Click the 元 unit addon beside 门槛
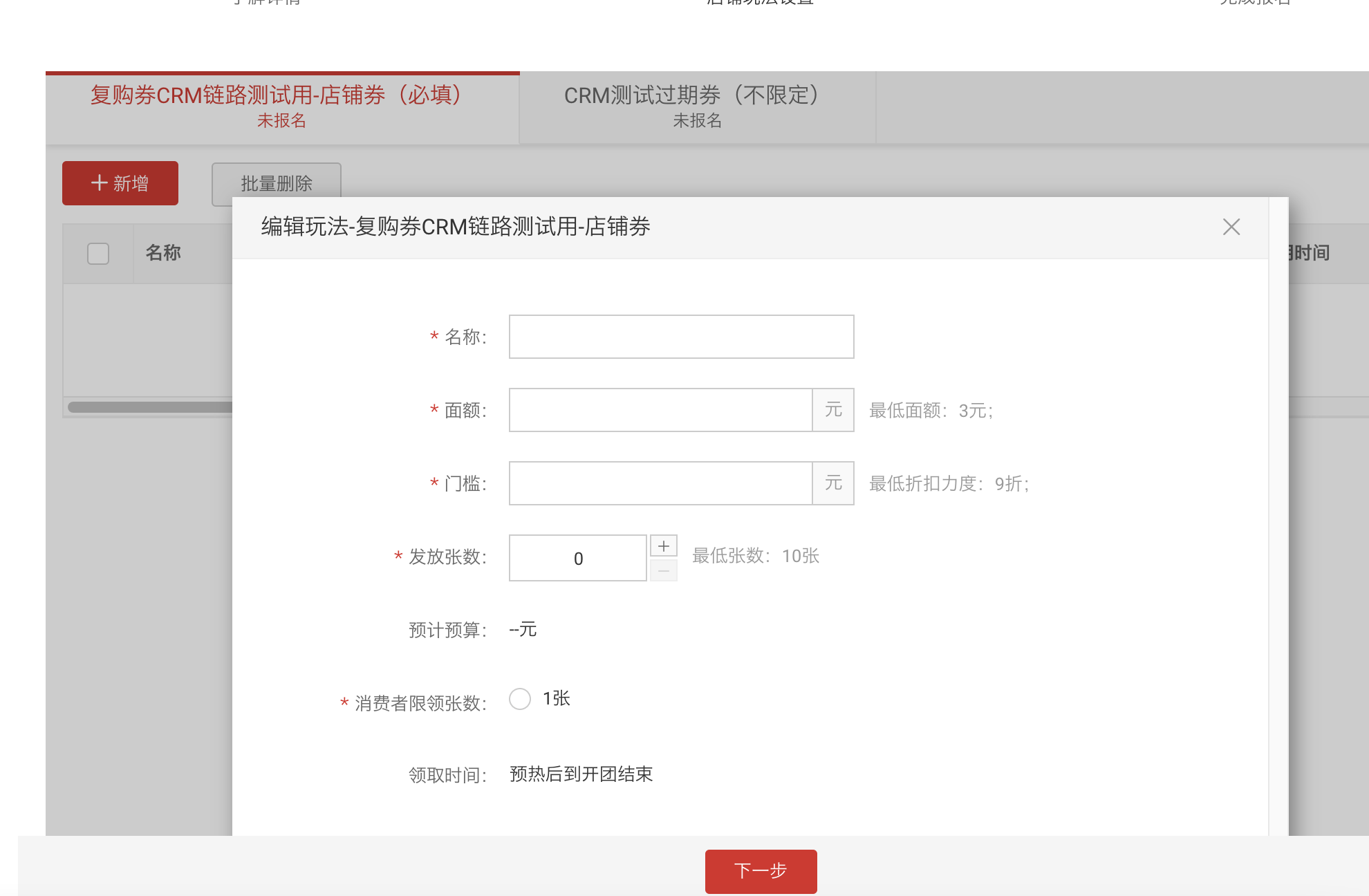1369x896 pixels. 833,483
